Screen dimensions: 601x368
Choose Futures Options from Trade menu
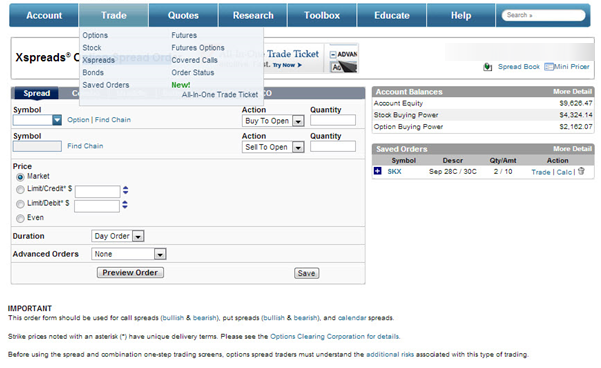198,48
